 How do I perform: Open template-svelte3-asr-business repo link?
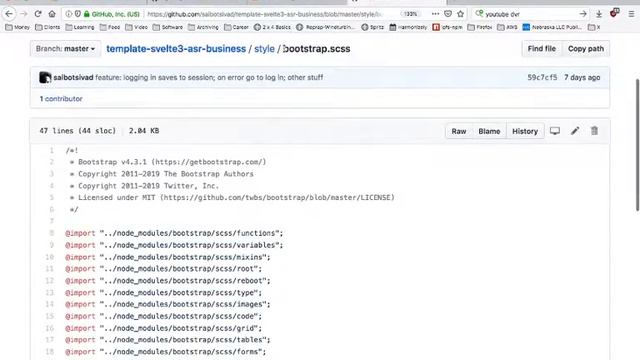click(176, 49)
